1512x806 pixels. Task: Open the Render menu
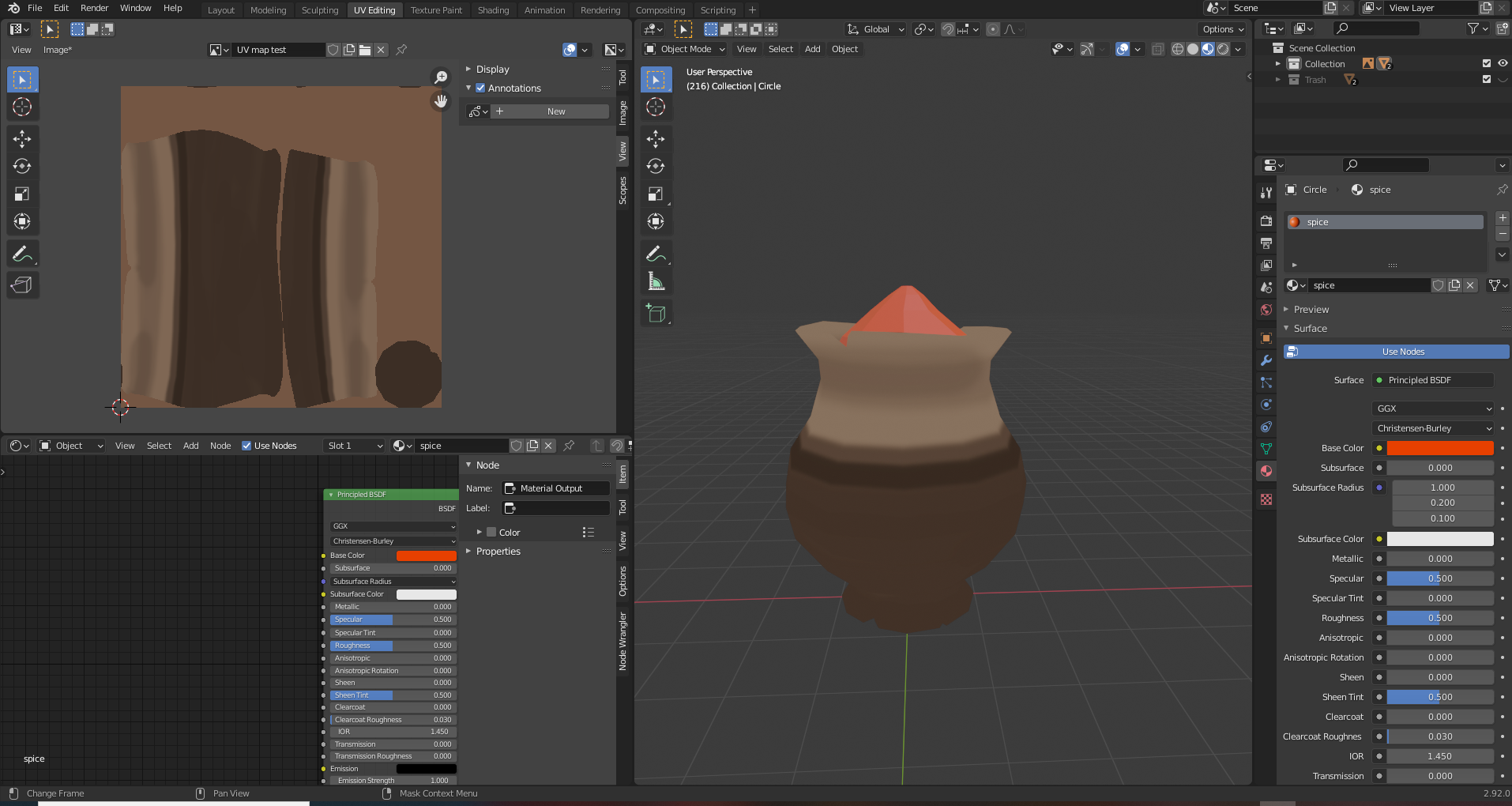pos(94,8)
